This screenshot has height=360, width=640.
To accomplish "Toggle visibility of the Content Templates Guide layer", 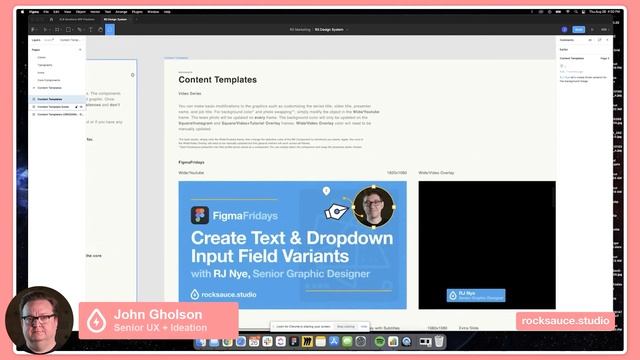I will [81, 107].
